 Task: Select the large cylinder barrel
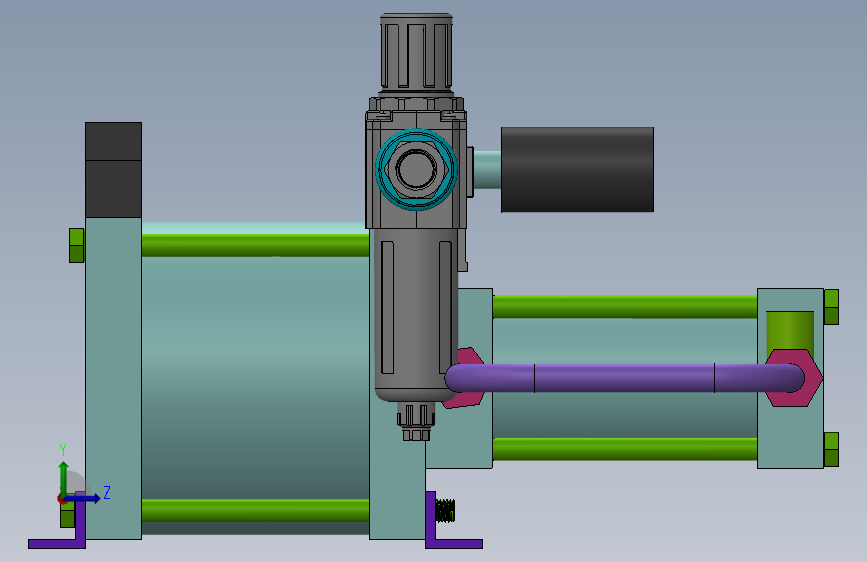tap(255, 378)
